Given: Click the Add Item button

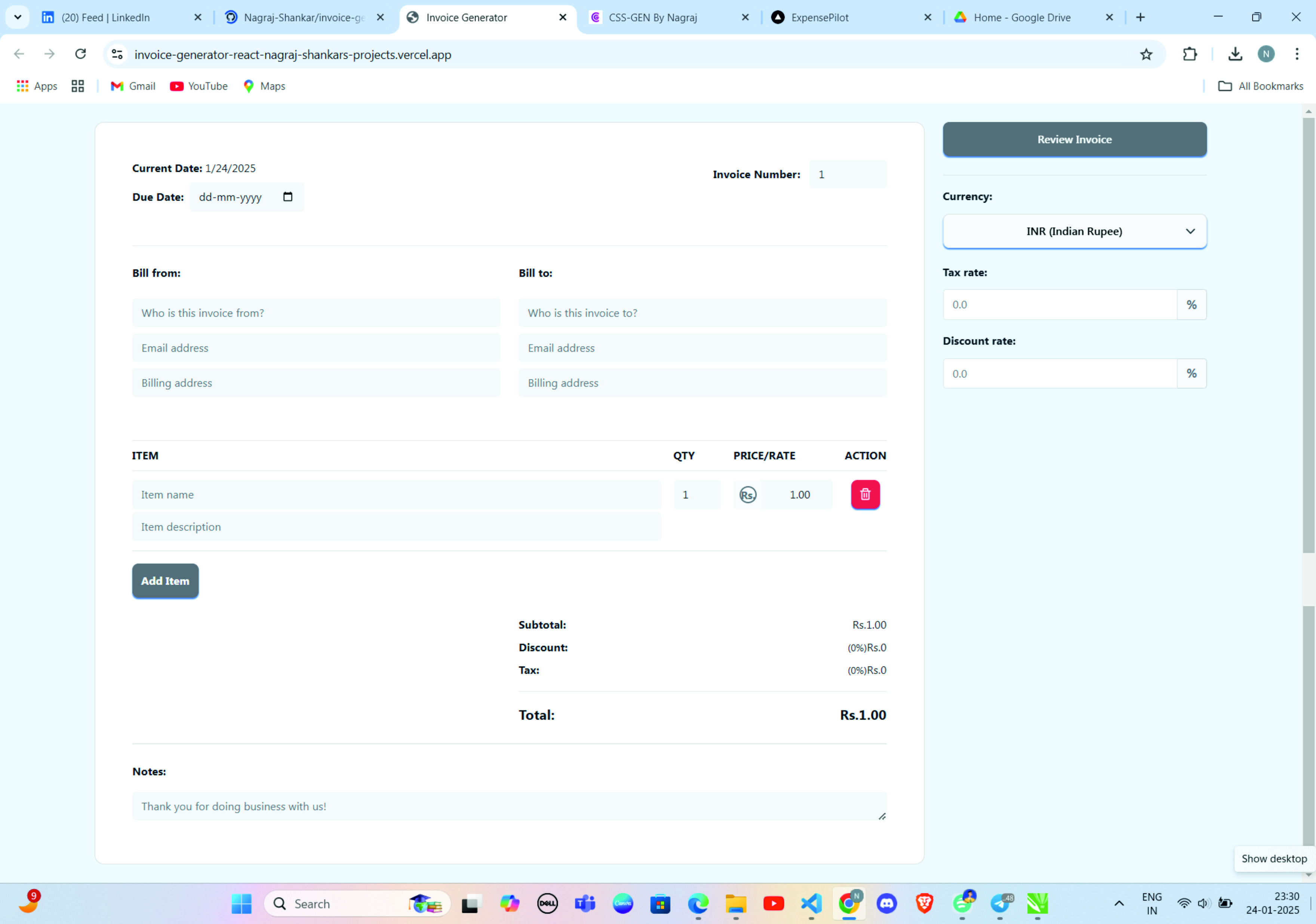Looking at the screenshot, I should point(165,580).
